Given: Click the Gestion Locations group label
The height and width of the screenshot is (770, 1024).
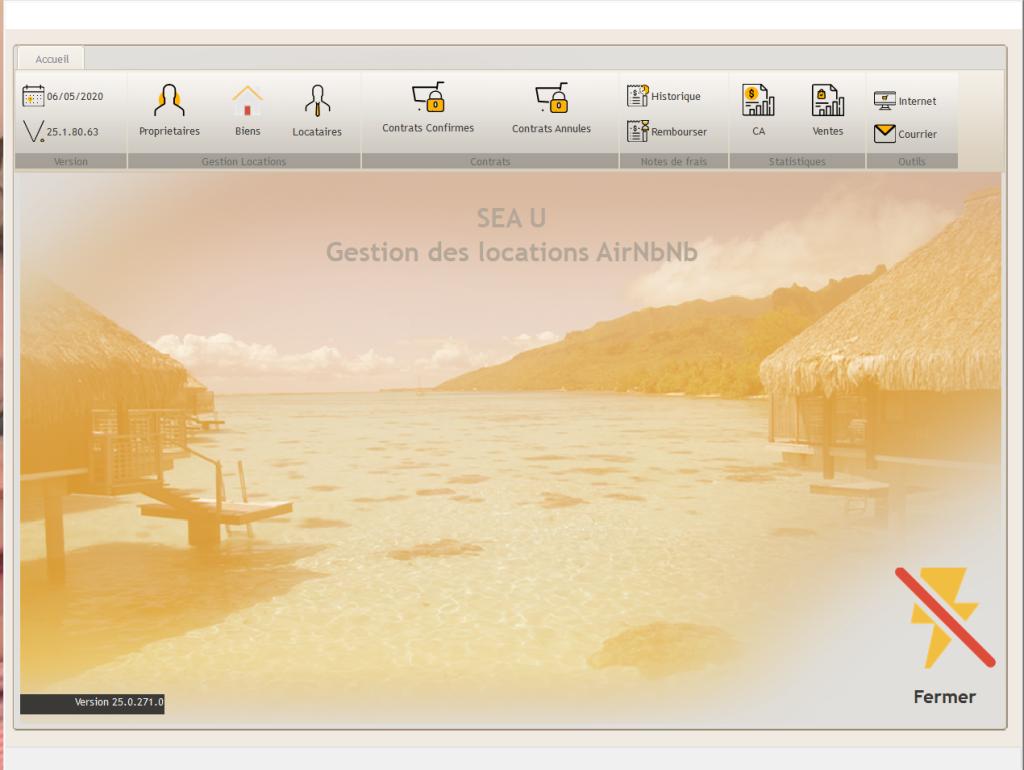Looking at the screenshot, I should click(244, 161).
